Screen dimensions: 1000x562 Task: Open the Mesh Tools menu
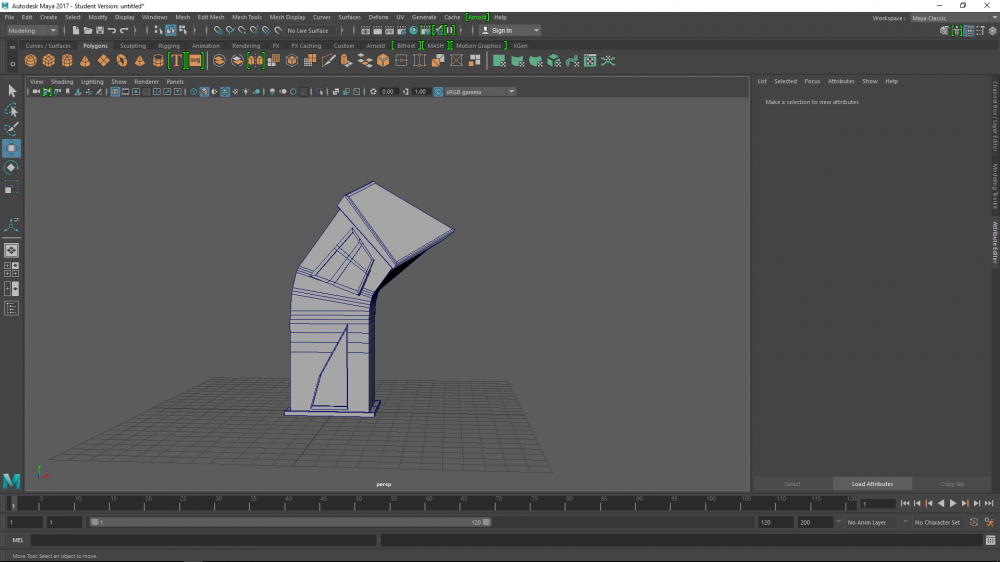[x=247, y=17]
